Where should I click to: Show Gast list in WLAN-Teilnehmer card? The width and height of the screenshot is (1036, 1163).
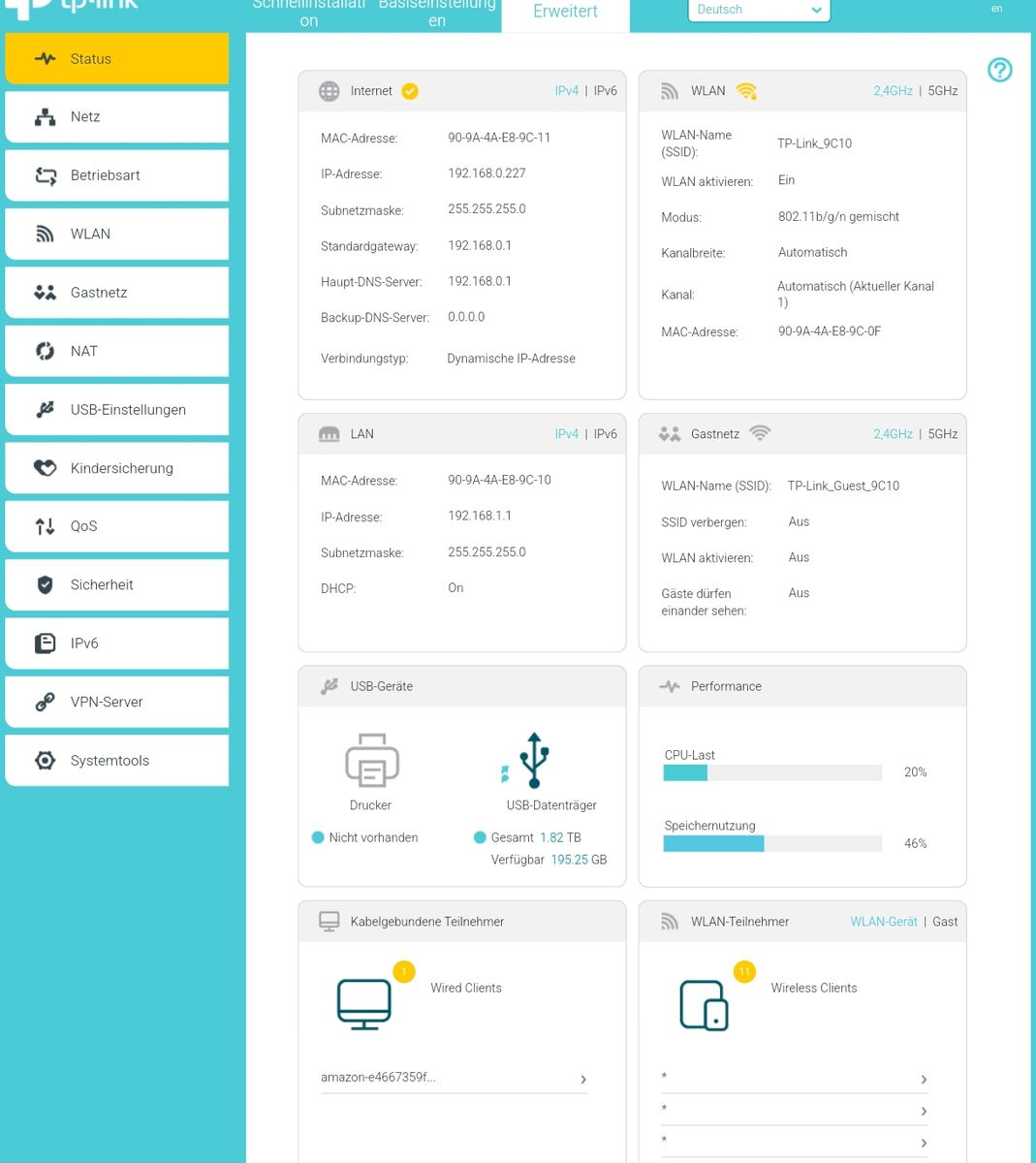[x=945, y=922]
